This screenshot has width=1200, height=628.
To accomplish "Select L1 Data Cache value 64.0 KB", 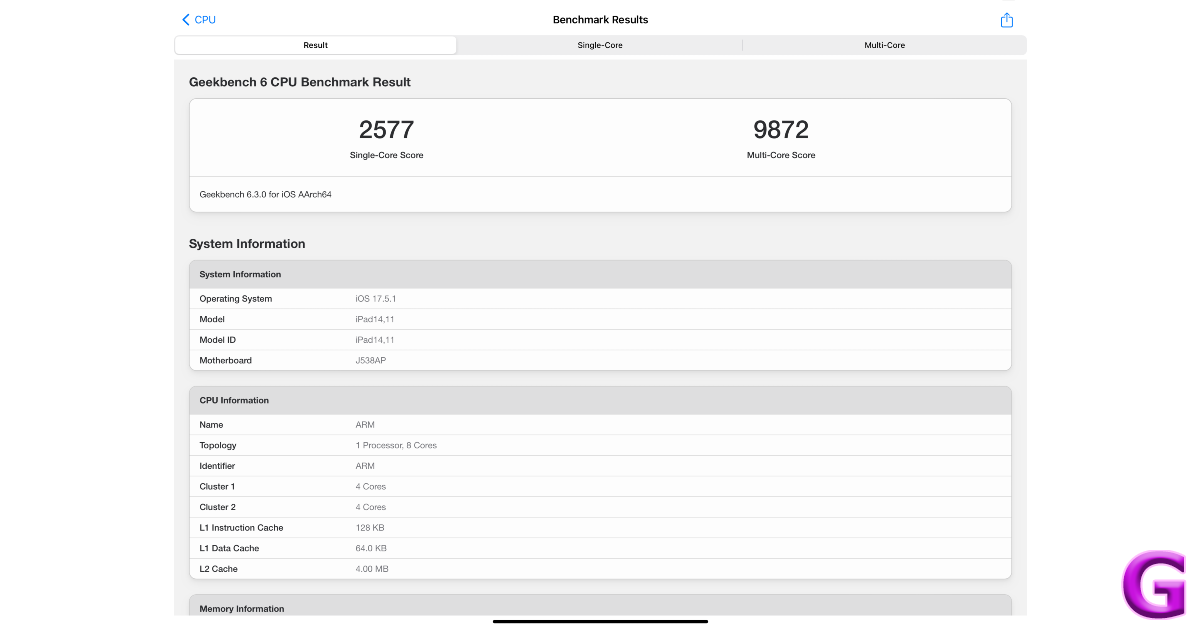I will [371, 548].
